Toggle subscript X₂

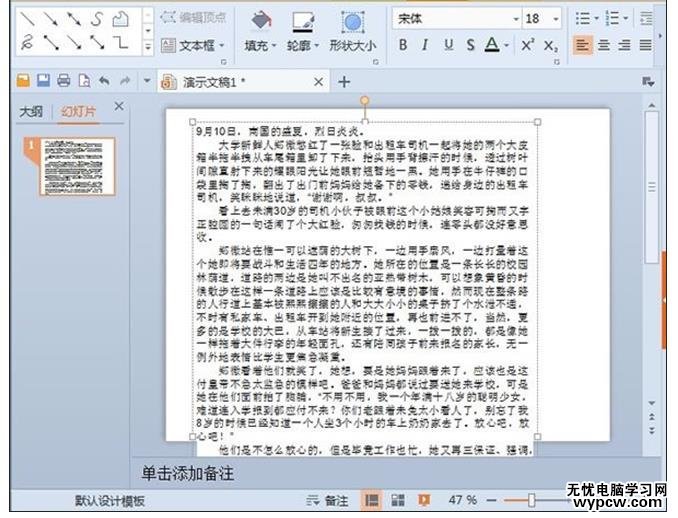[550, 45]
